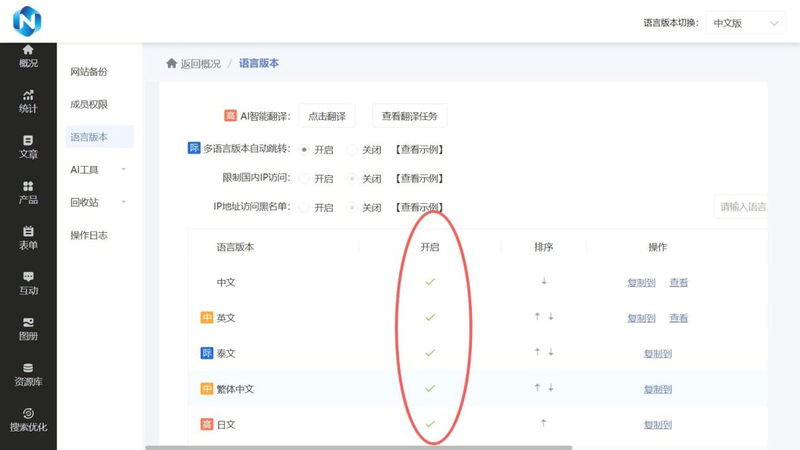Click the horizontal scrollbar at the bottom
The image size is (800, 450).
(358, 447)
